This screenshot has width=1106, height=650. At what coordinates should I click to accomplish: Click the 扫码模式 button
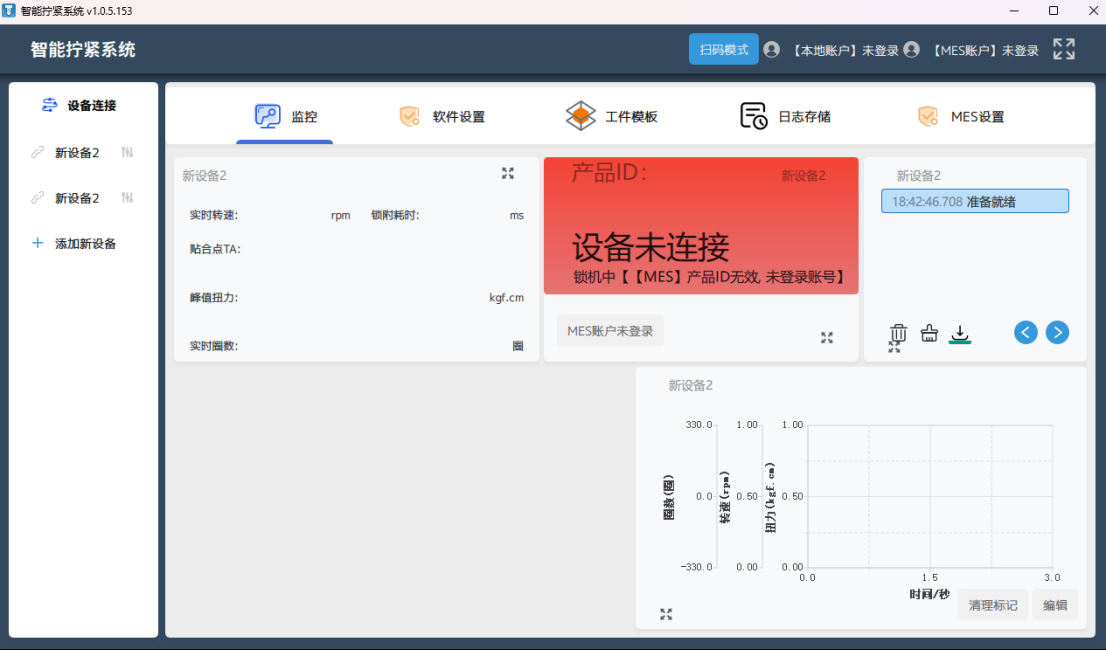tap(724, 49)
